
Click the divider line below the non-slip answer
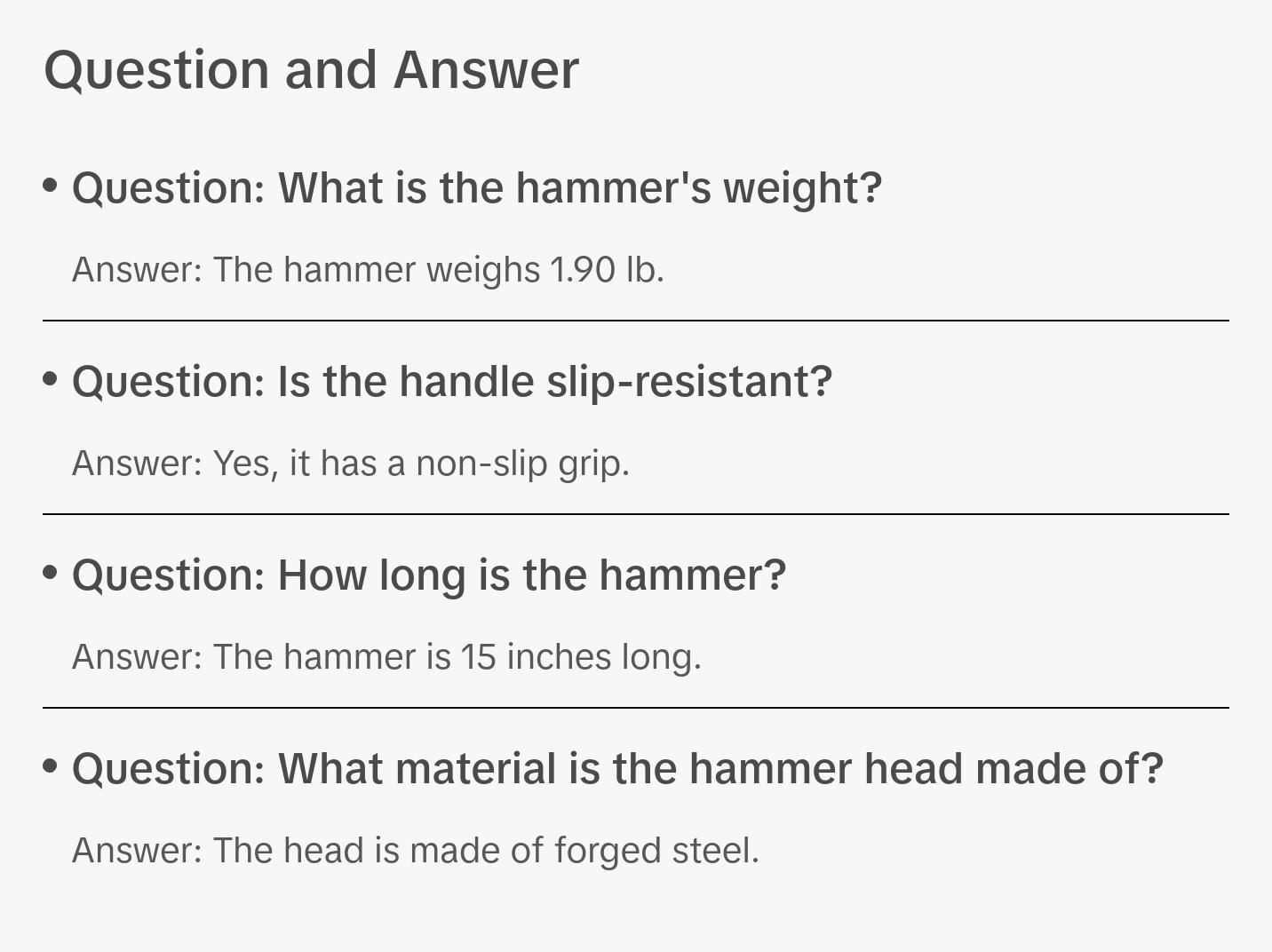click(x=636, y=514)
